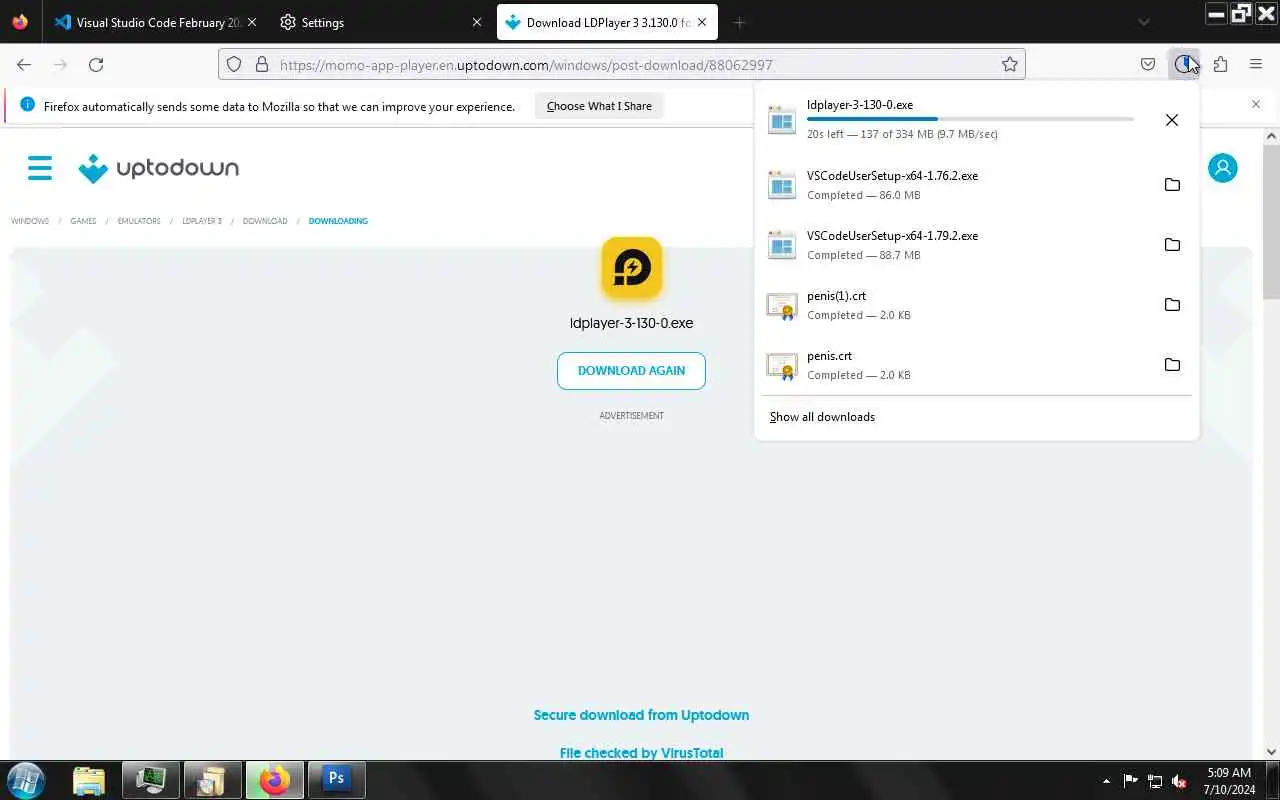The height and width of the screenshot is (800, 1280).
Task: Show VSCodeUserSetup-x64-1.76.2.exe in folder
Action: tap(1172, 184)
